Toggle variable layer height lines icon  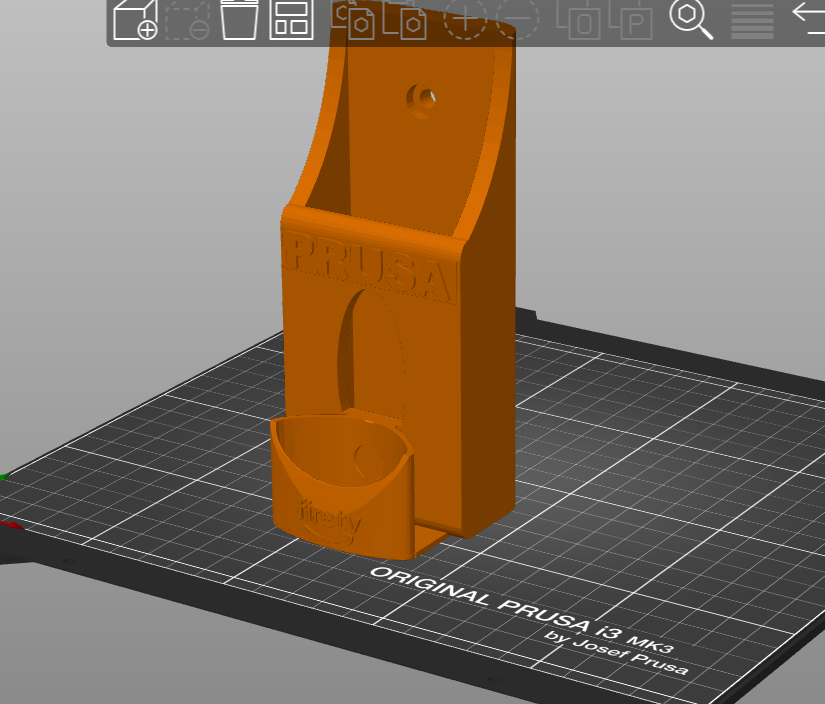coord(752,20)
